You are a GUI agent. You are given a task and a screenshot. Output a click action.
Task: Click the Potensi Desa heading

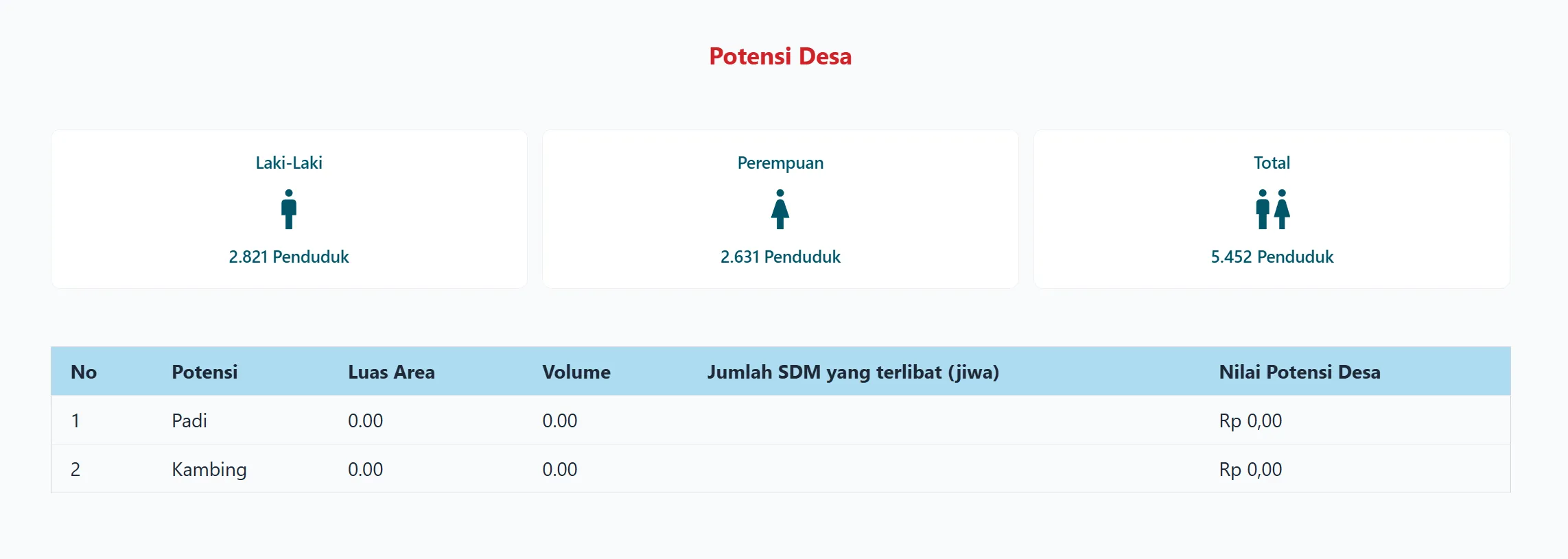pos(780,56)
